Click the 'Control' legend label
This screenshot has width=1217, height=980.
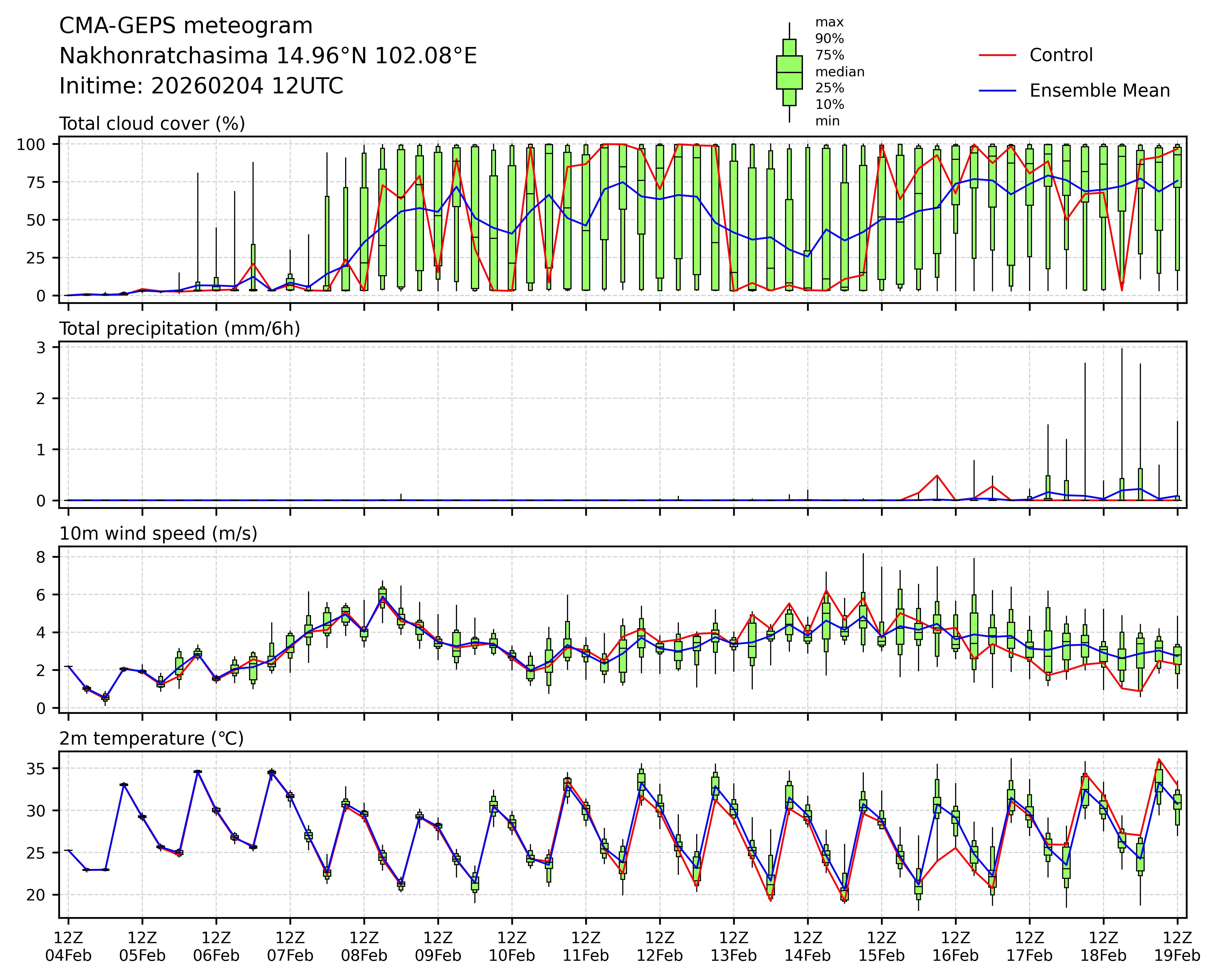pos(1061,55)
